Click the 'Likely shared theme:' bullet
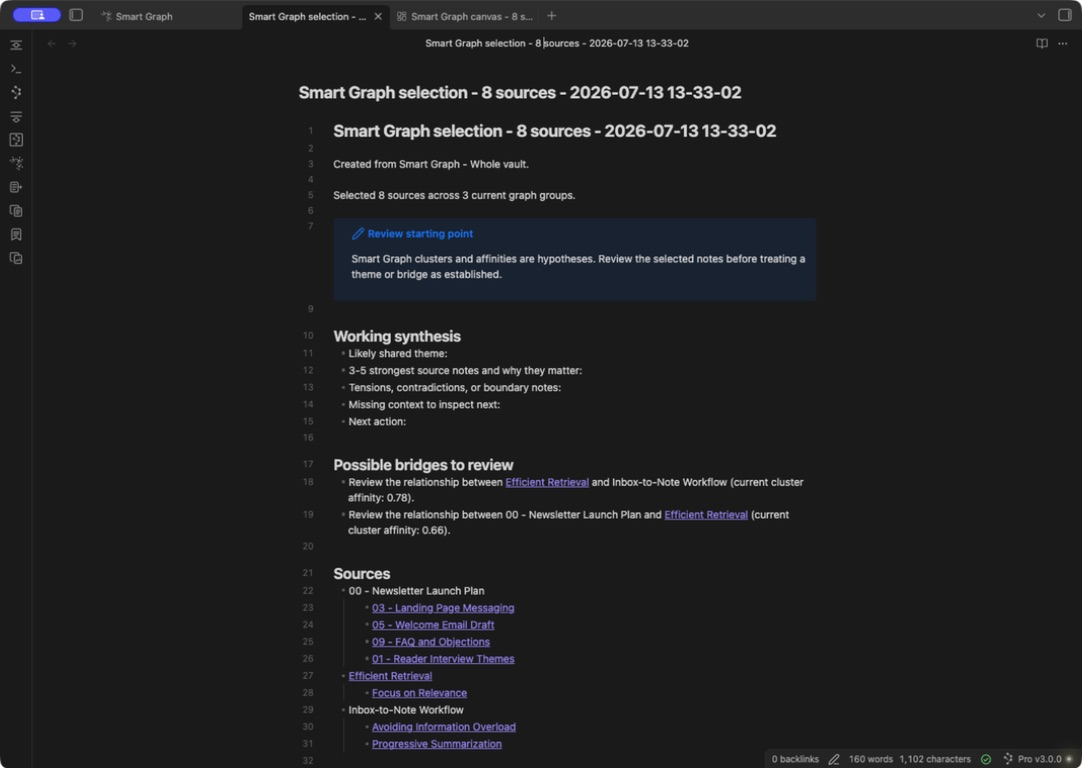 pos(397,353)
